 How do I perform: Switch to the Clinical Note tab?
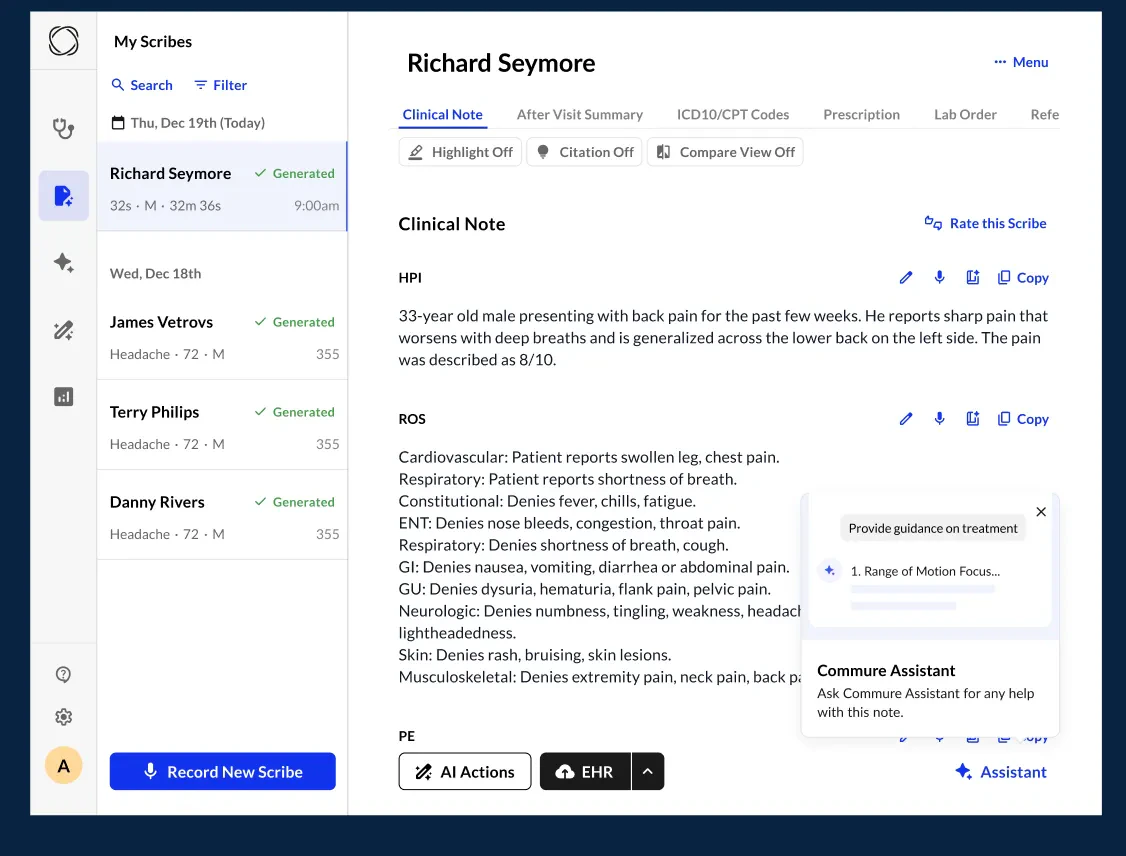click(x=442, y=114)
